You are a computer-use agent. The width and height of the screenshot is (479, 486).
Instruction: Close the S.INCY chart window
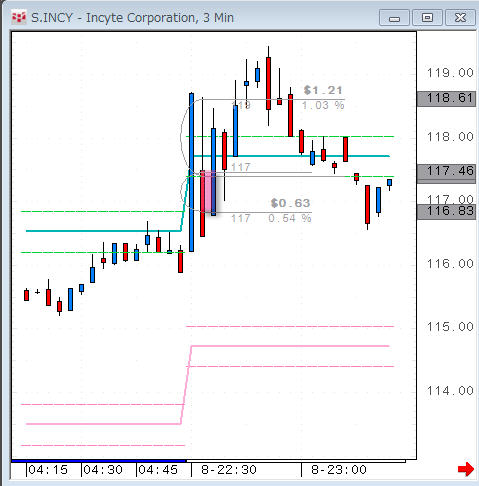(460, 18)
